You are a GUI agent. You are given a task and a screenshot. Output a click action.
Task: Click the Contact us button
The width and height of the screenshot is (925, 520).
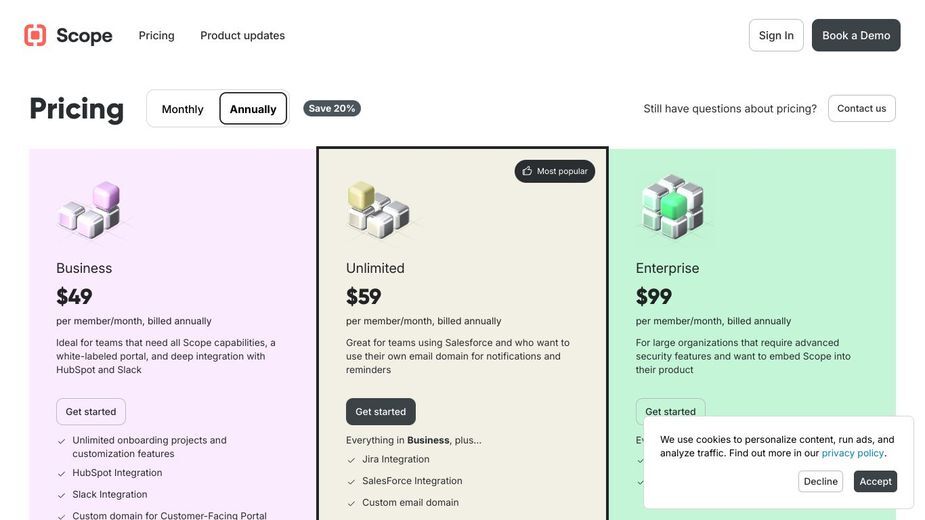[x=861, y=109]
